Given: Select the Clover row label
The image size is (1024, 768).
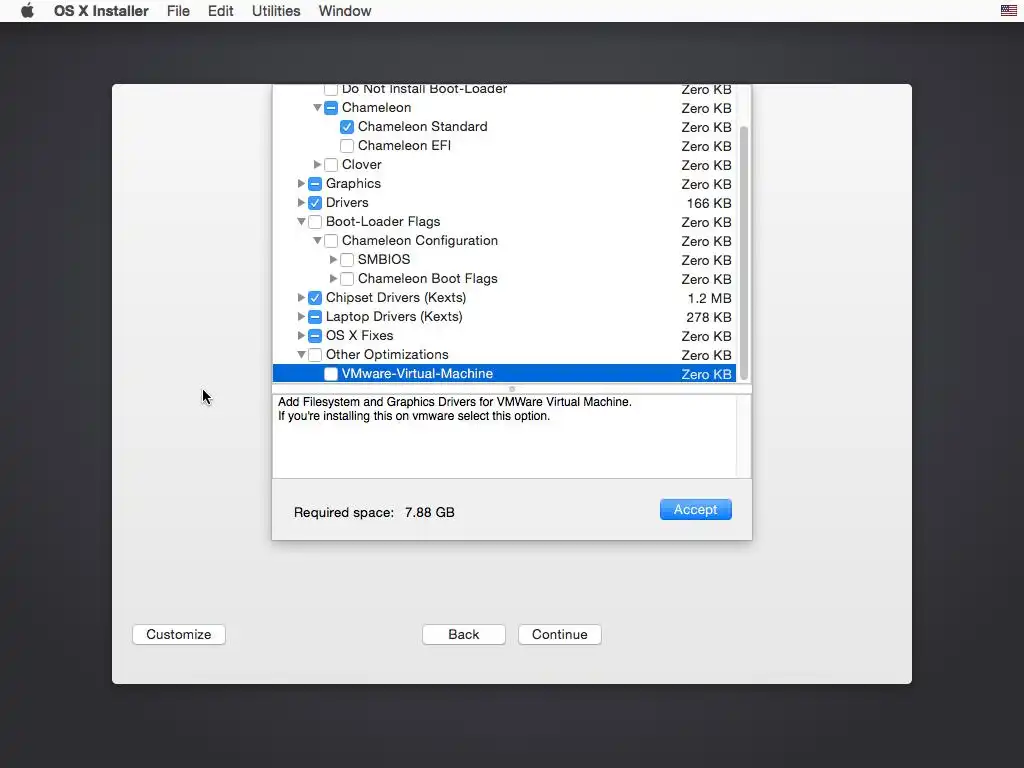Looking at the screenshot, I should point(362,165).
